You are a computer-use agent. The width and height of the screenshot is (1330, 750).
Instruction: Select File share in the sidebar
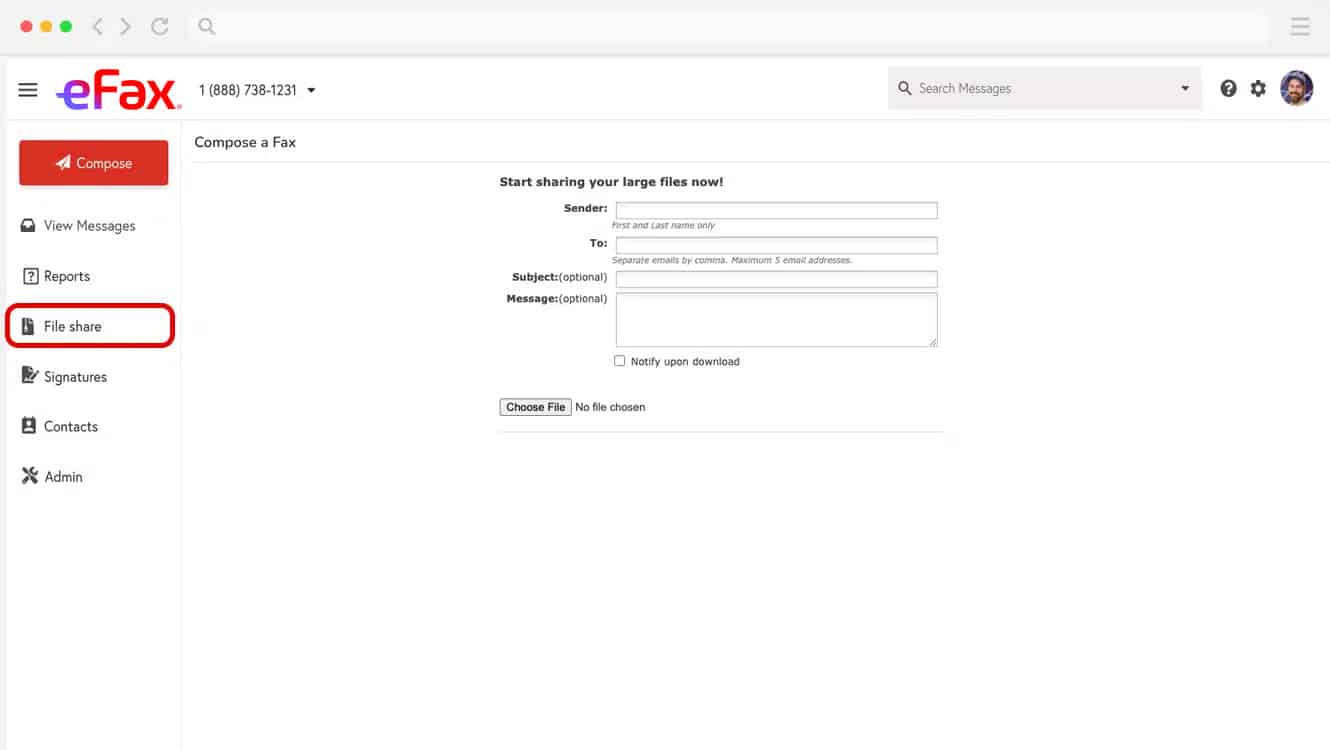[x=72, y=327]
